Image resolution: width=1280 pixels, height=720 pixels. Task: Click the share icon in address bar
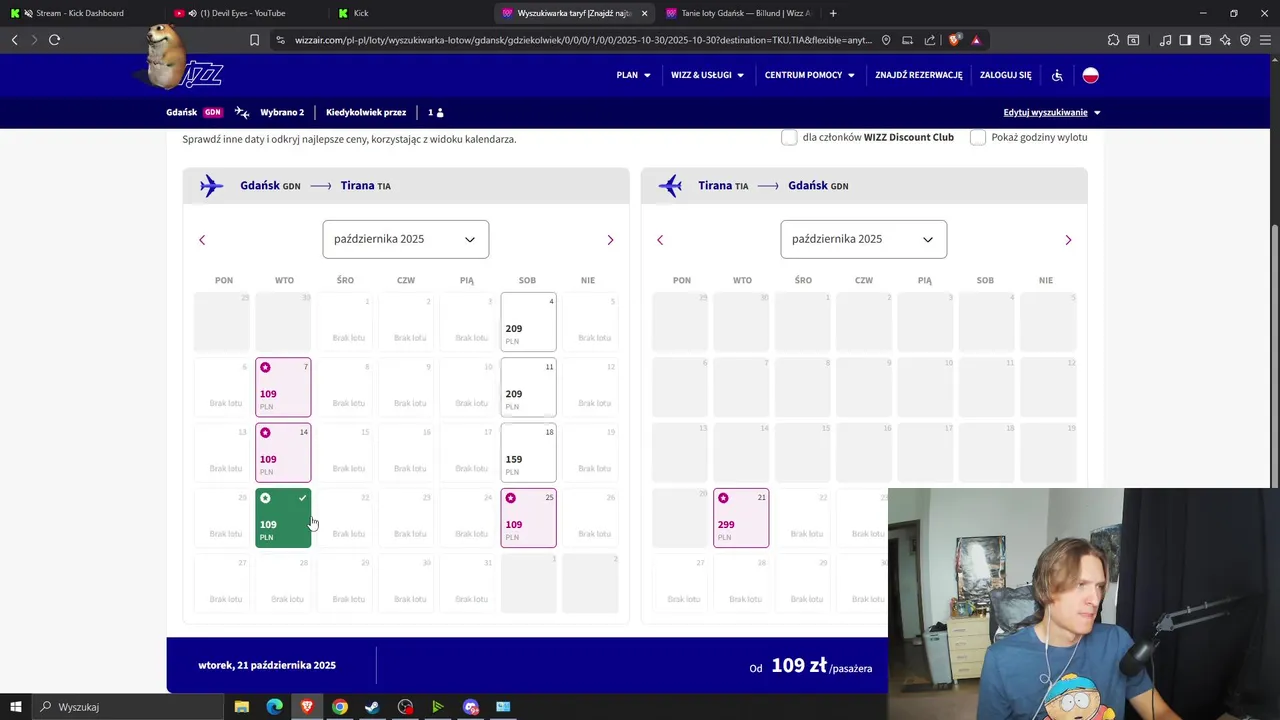930,40
